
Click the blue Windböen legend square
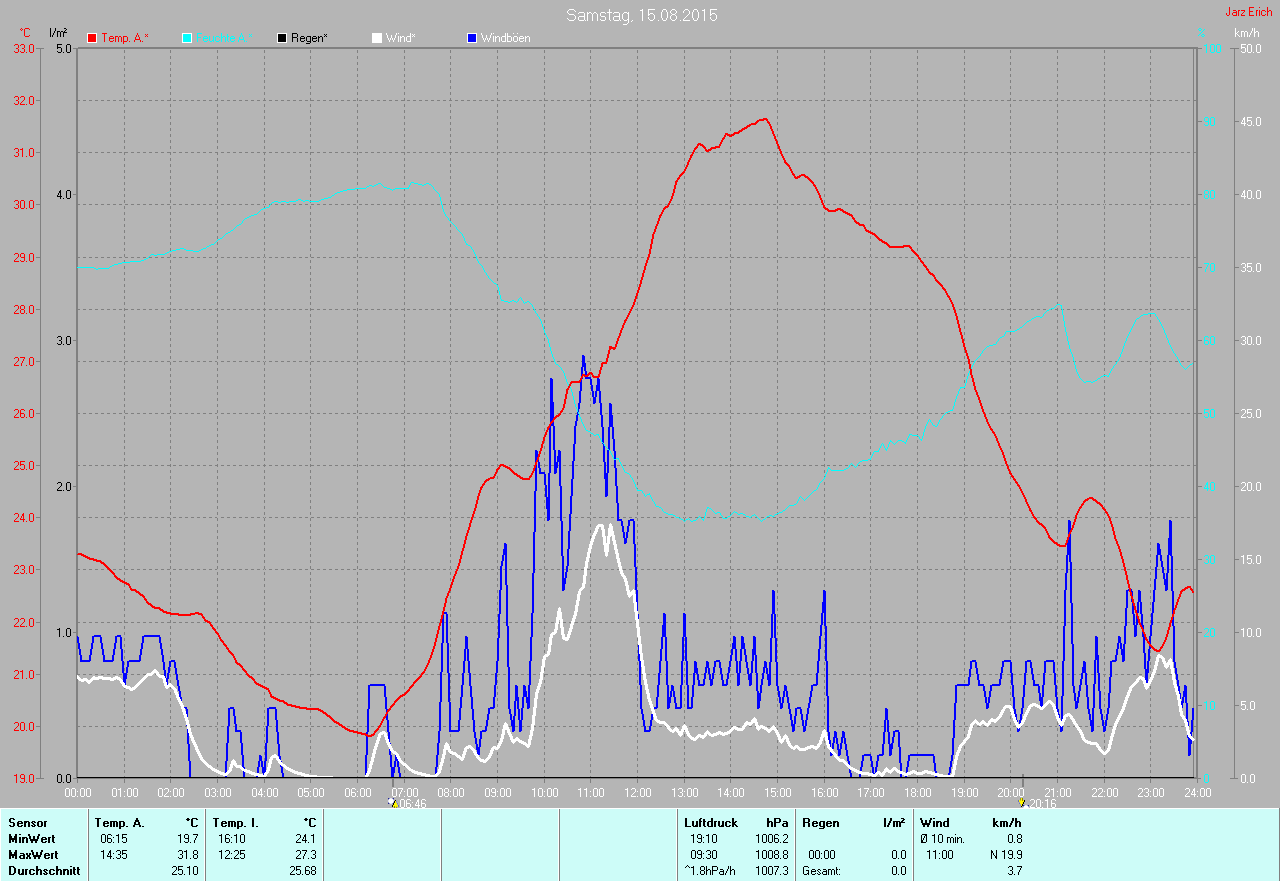tap(472, 38)
